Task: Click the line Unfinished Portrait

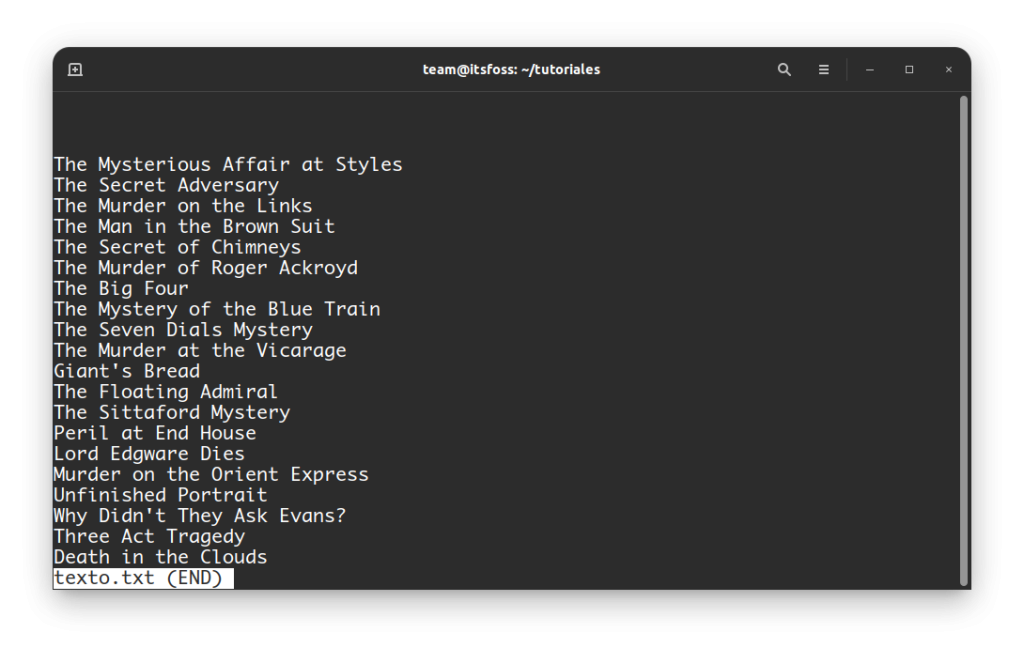Action: tap(161, 495)
